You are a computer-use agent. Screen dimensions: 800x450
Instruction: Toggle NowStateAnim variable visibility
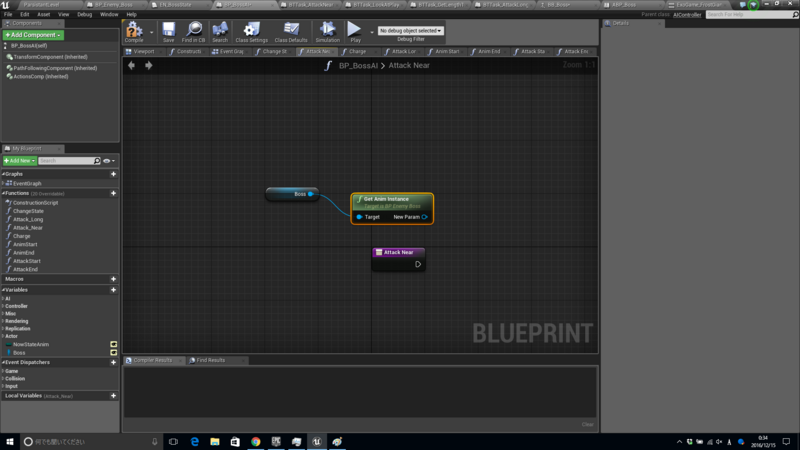tap(113, 344)
